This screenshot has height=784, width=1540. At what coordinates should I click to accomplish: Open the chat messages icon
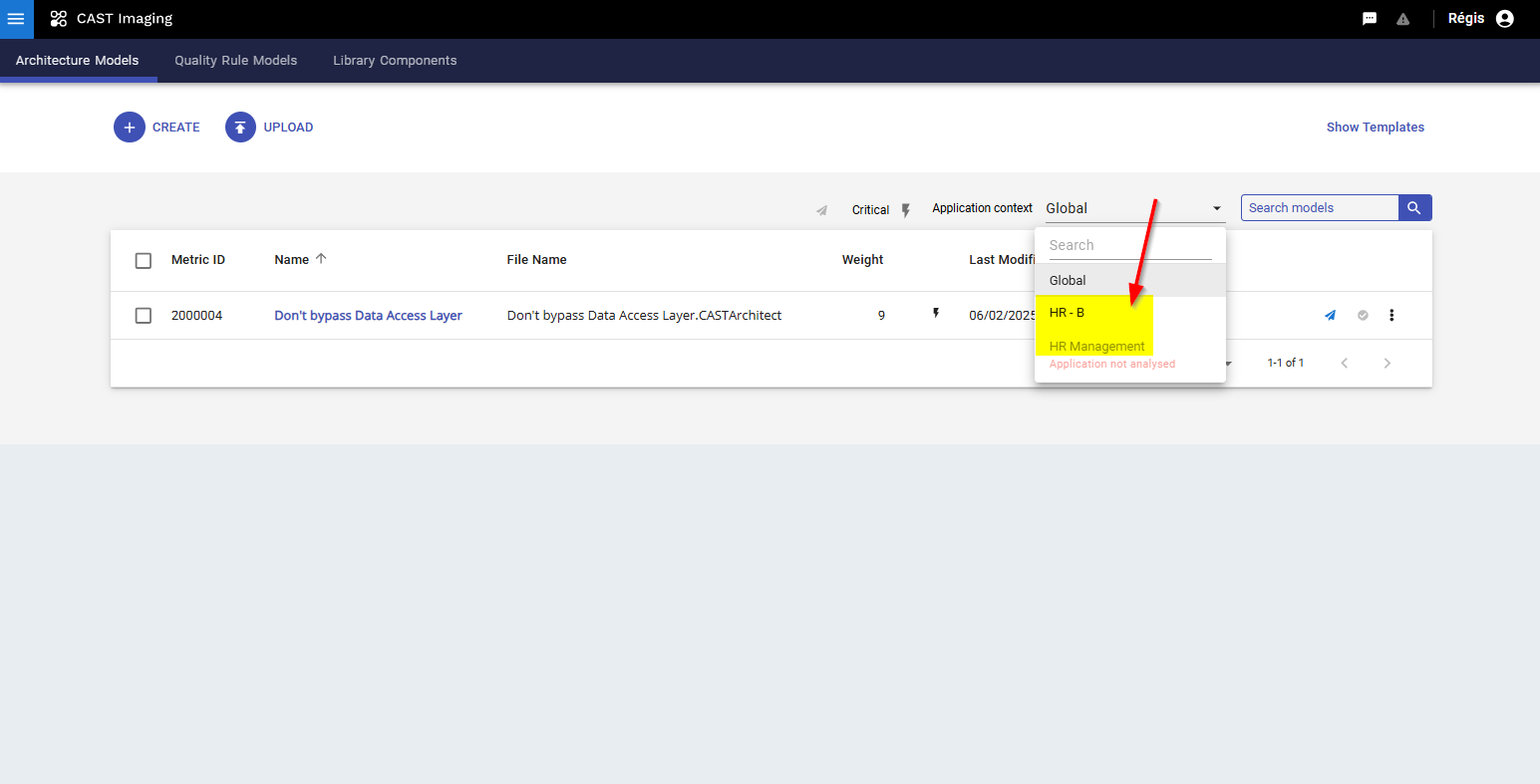tap(1370, 19)
